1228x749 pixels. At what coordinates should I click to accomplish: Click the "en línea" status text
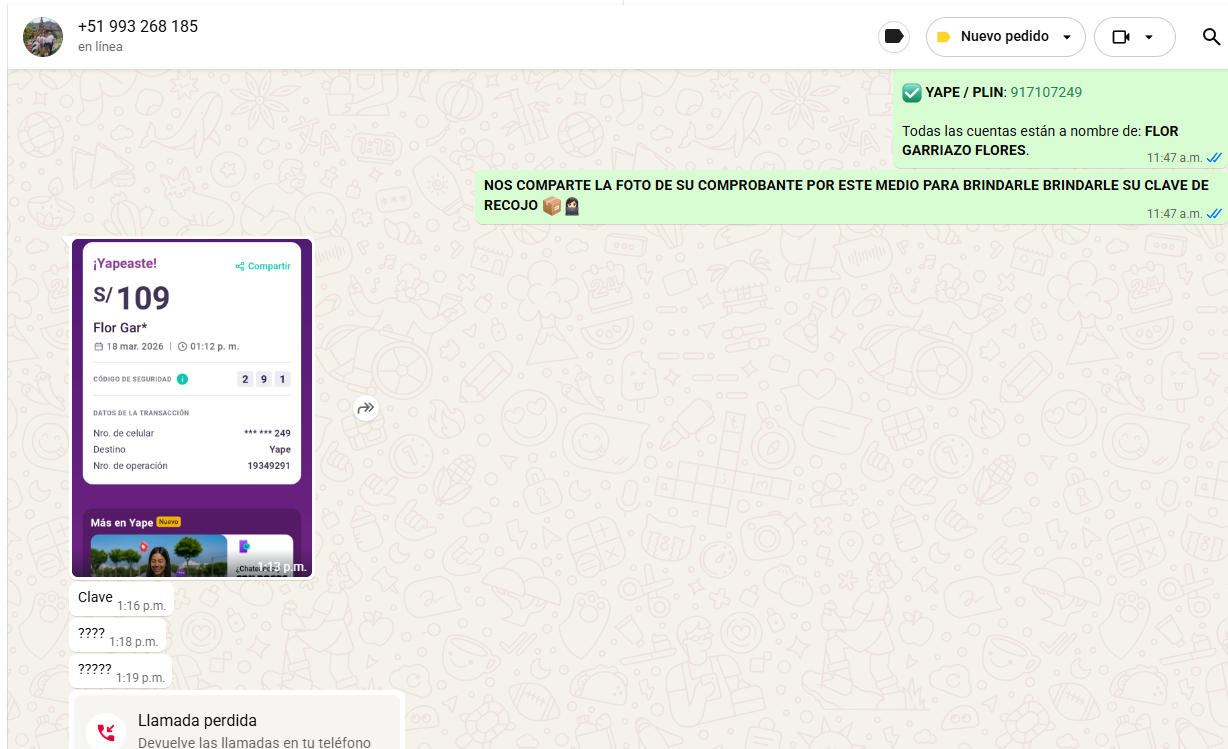point(101,47)
